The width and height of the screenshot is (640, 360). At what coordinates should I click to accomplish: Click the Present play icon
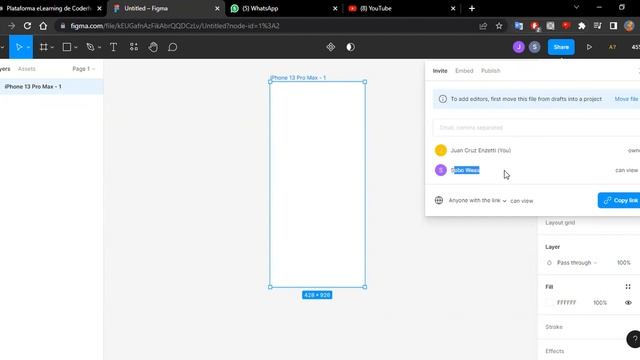point(589,47)
